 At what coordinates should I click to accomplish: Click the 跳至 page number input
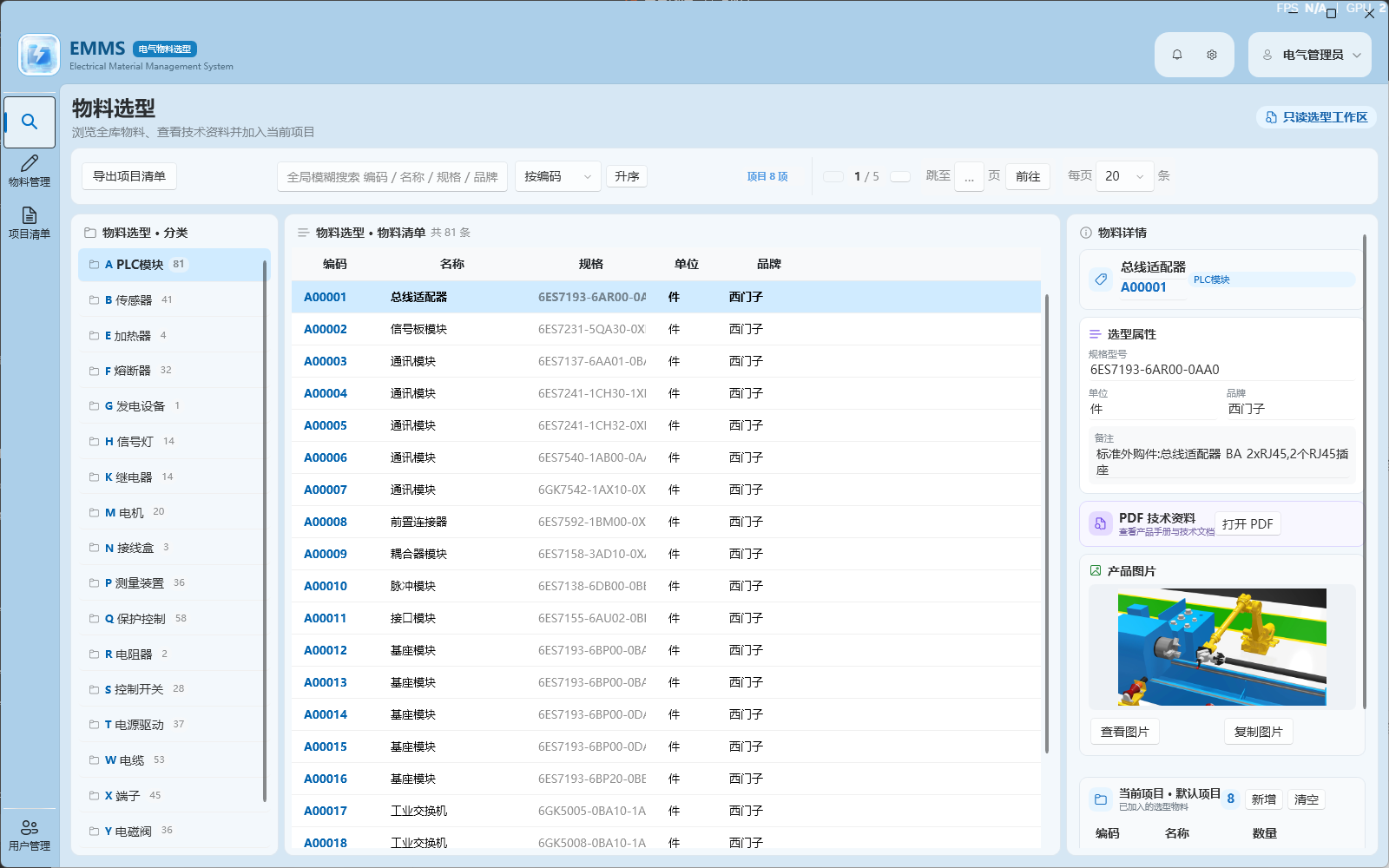(969, 176)
